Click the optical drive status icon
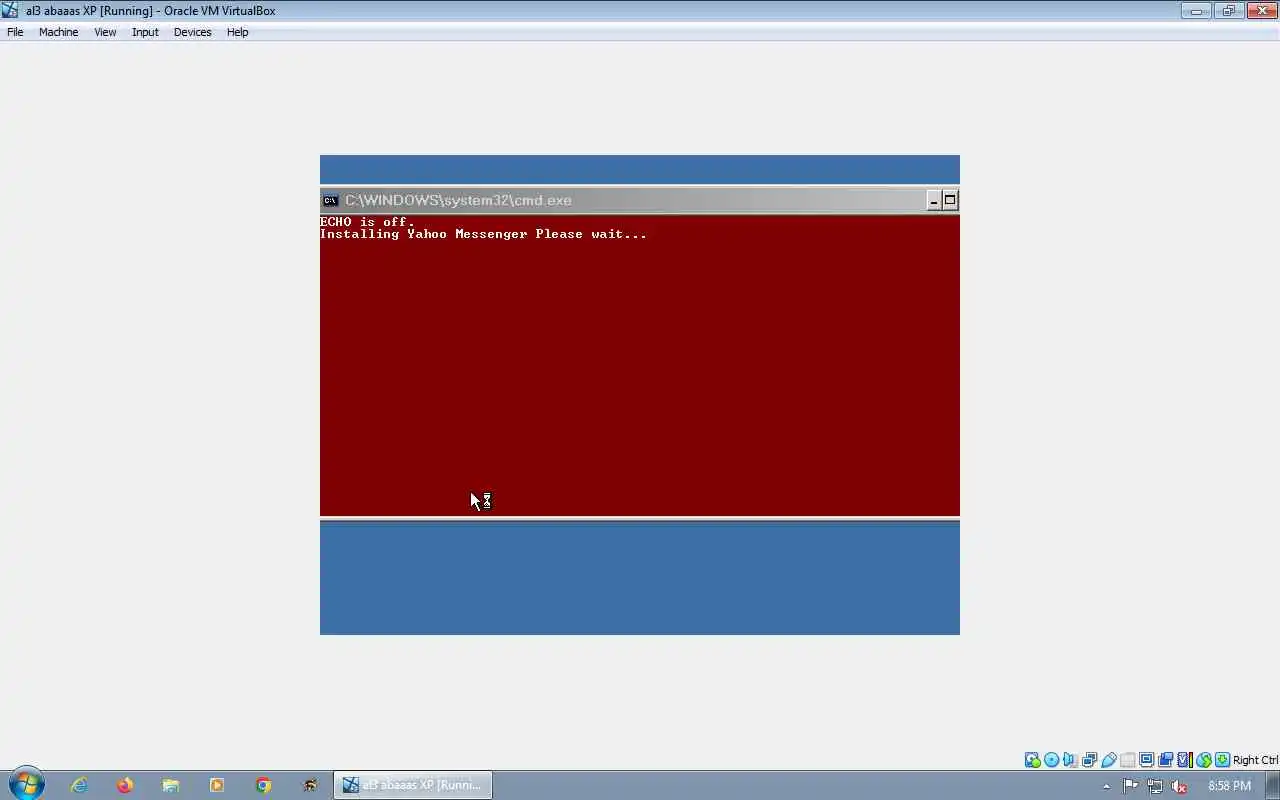 [1051, 760]
